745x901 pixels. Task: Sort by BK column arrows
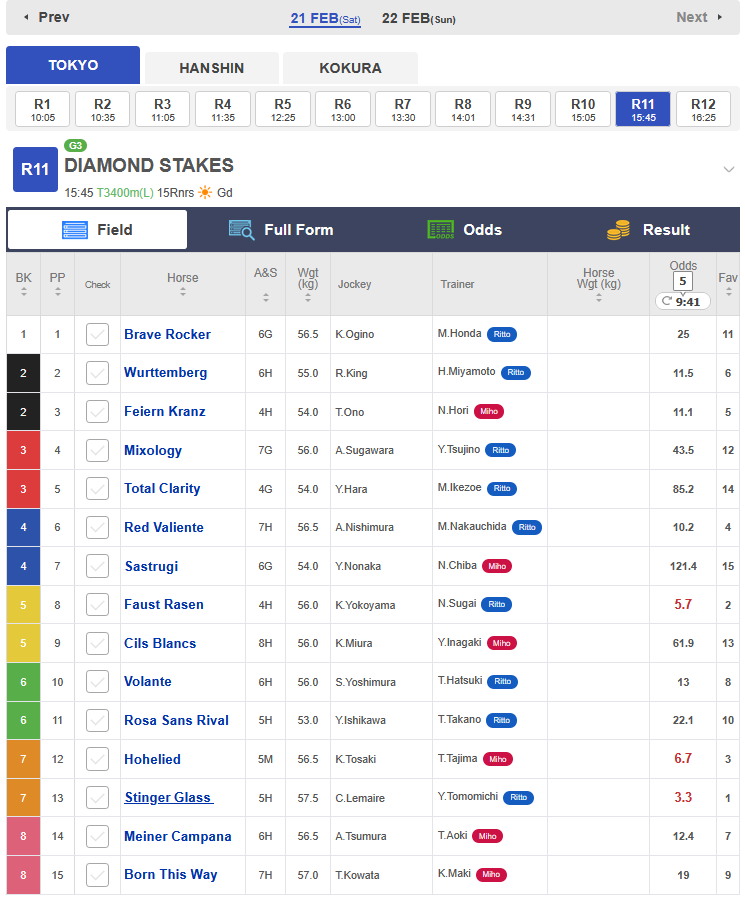(x=24, y=292)
